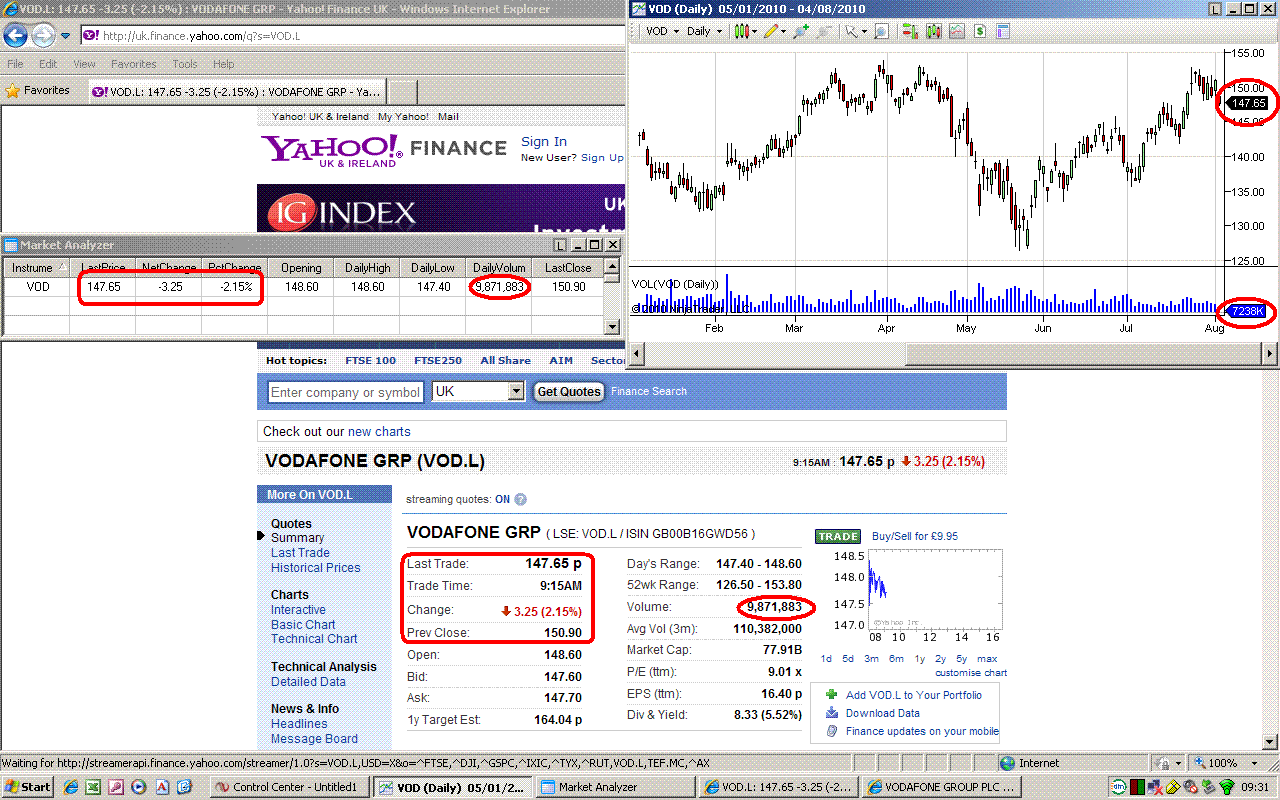
Task: Select the VOD.L browser tab
Action: tap(237, 92)
